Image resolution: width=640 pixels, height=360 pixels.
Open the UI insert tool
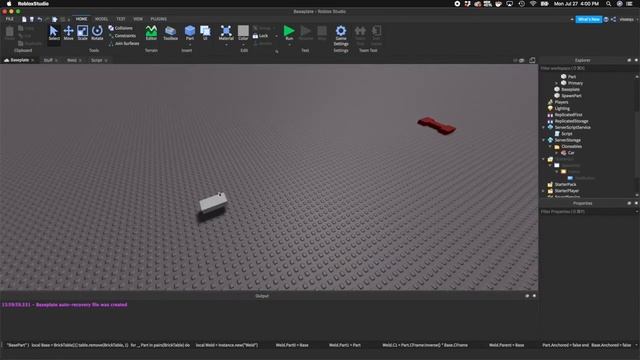tap(205, 33)
